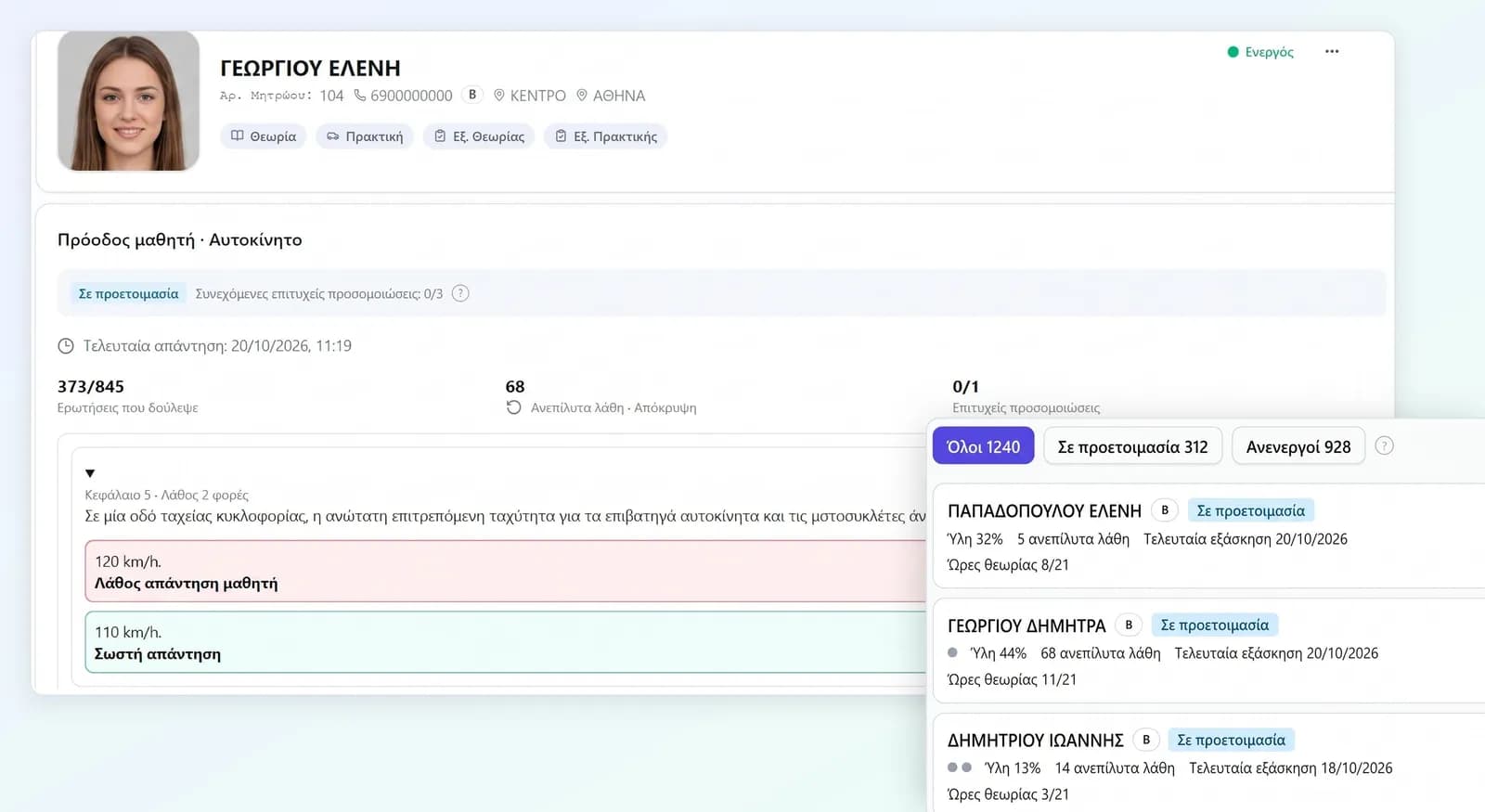Switch to the Όλοι 1240 tab
The image size is (1485, 812).
[x=983, y=446]
